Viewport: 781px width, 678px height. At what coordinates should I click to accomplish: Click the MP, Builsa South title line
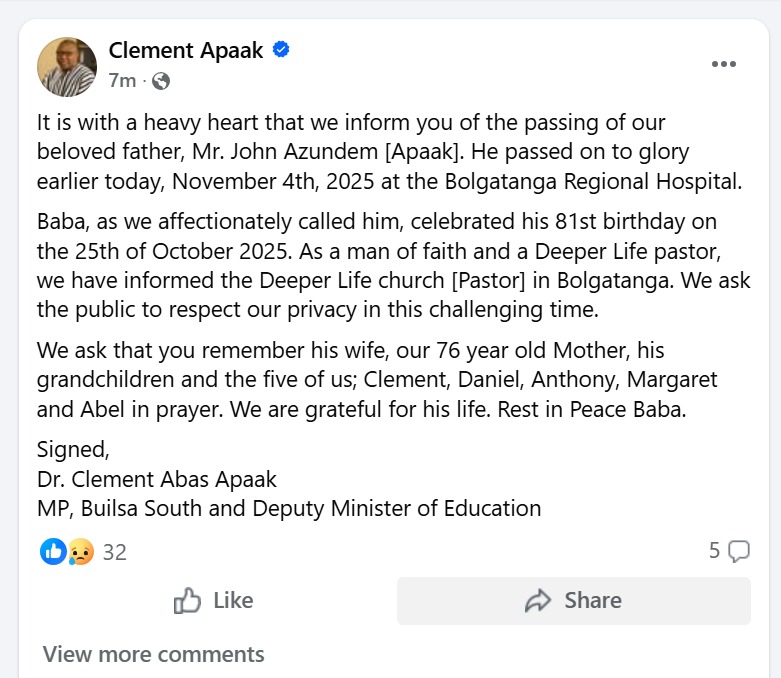coord(288,507)
